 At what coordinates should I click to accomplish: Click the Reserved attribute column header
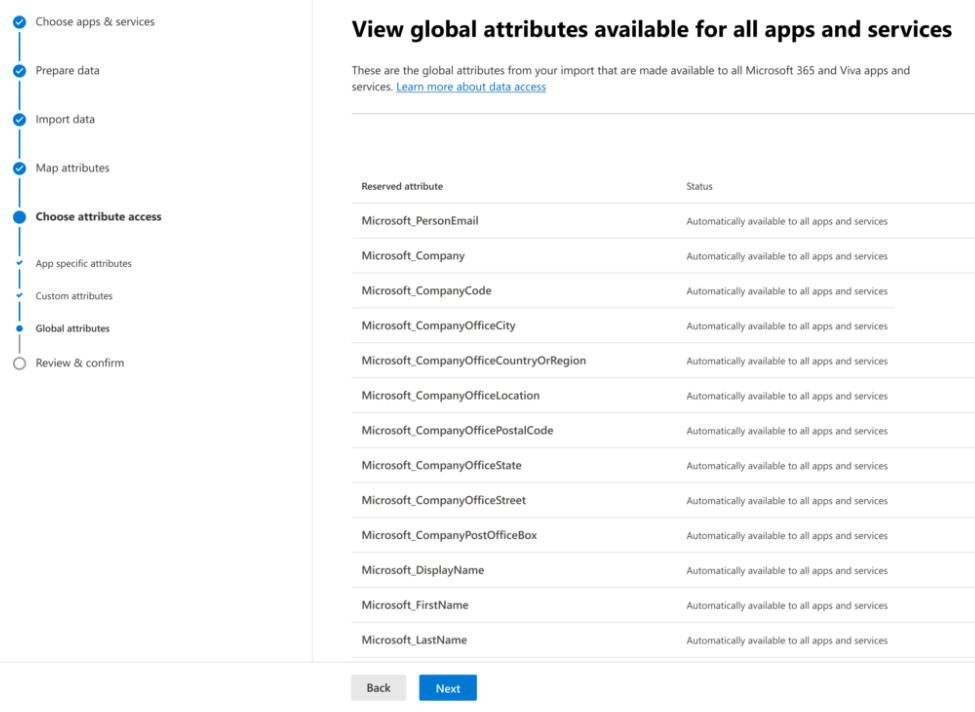coord(401,186)
